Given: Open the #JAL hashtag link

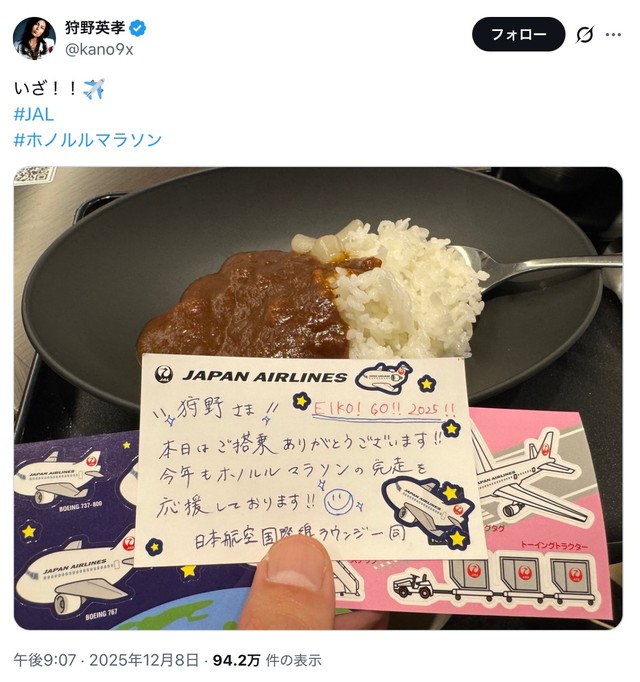Looking at the screenshot, I should click(x=34, y=114).
